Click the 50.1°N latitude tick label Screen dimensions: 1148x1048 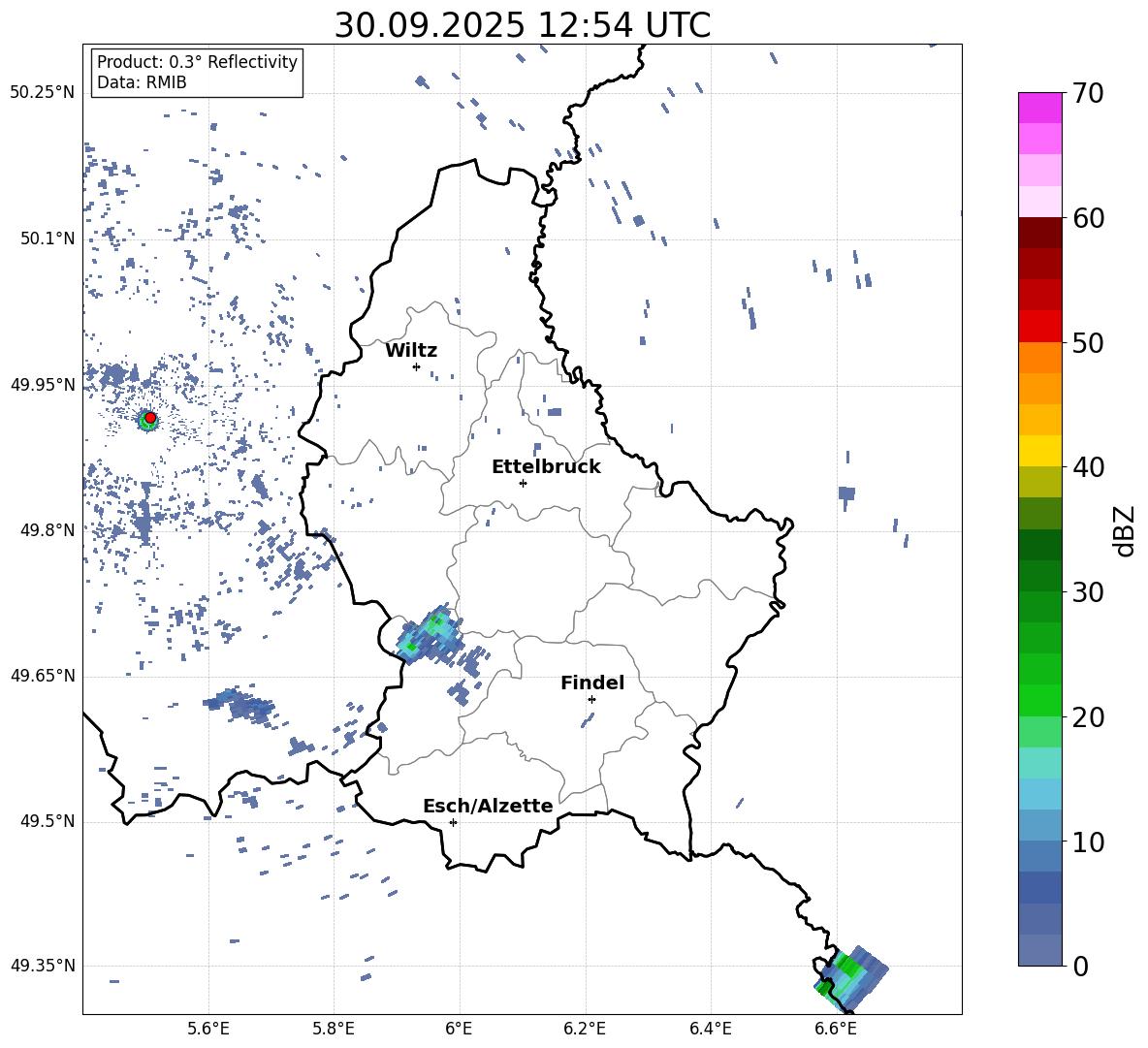click(x=47, y=238)
